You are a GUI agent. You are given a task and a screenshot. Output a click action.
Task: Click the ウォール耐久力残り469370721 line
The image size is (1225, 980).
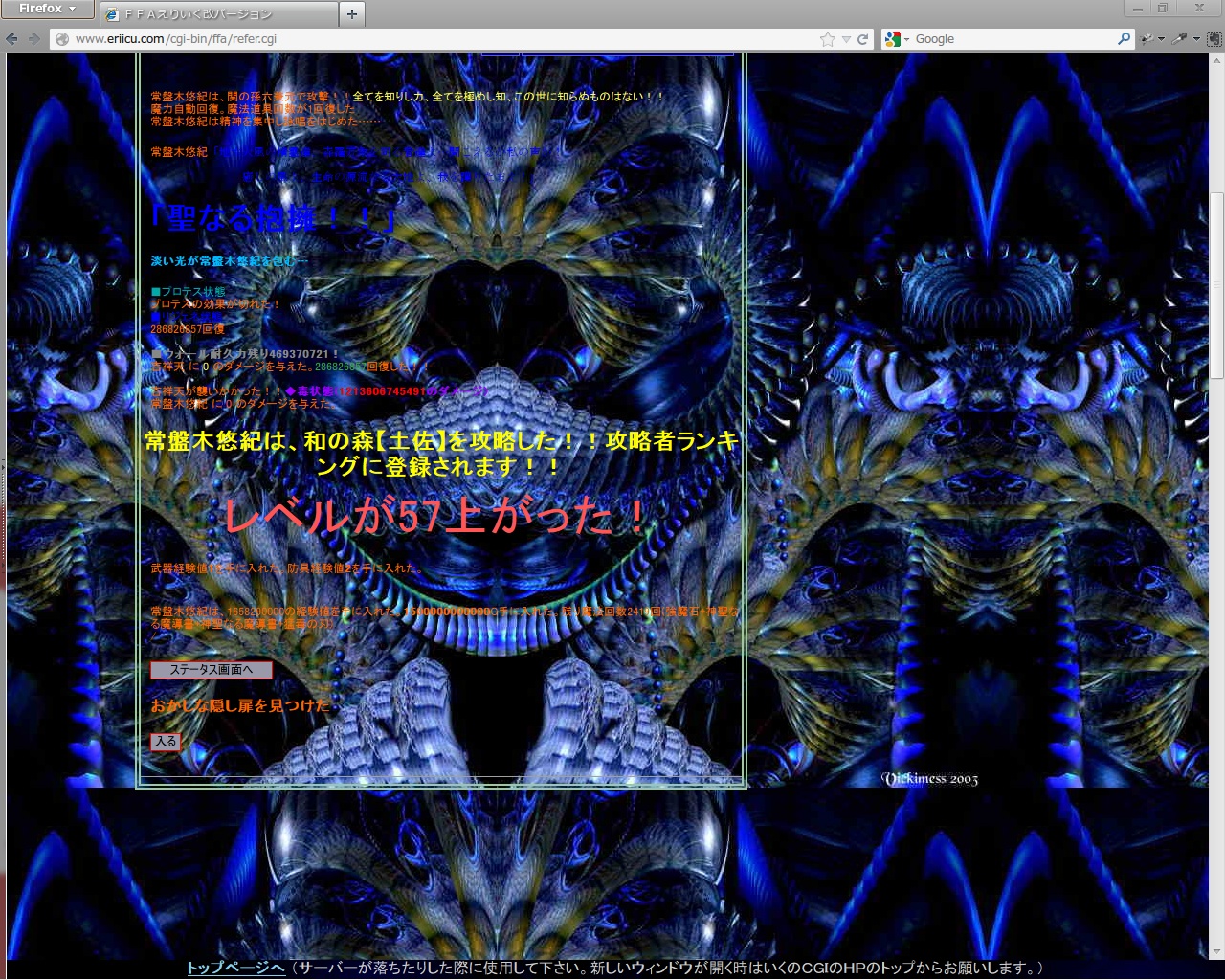[245, 354]
